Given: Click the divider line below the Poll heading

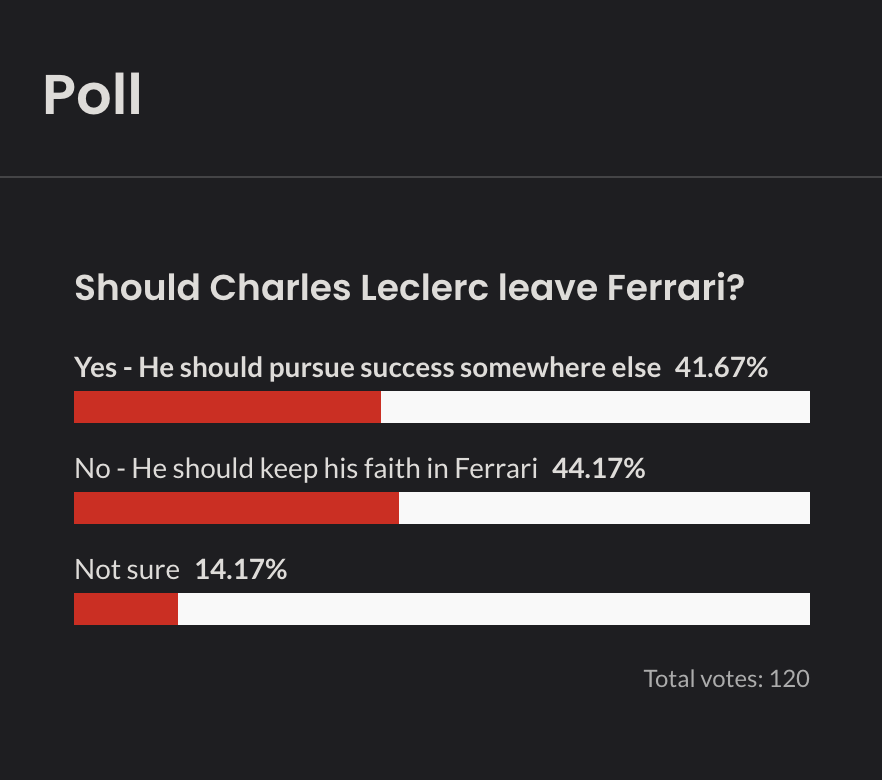Looking at the screenshot, I should point(441,177).
